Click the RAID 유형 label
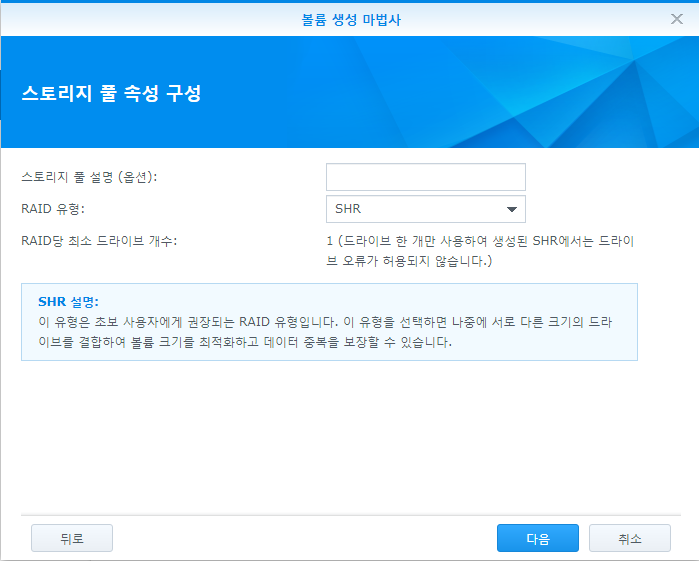 pyautogui.click(x=53, y=209)
